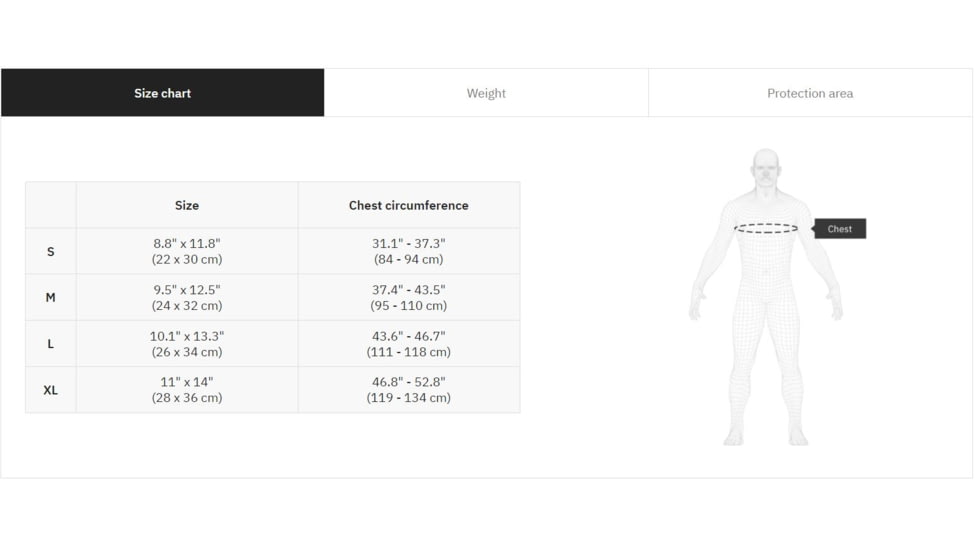Click the Chest label tag
The height and width of the screenshot is (550, 978).
840,229
